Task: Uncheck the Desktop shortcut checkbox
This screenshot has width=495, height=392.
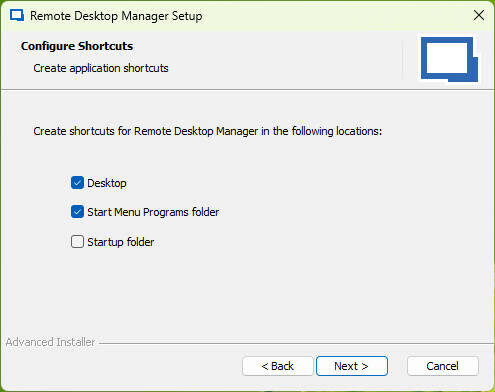Action: [77, 183]
